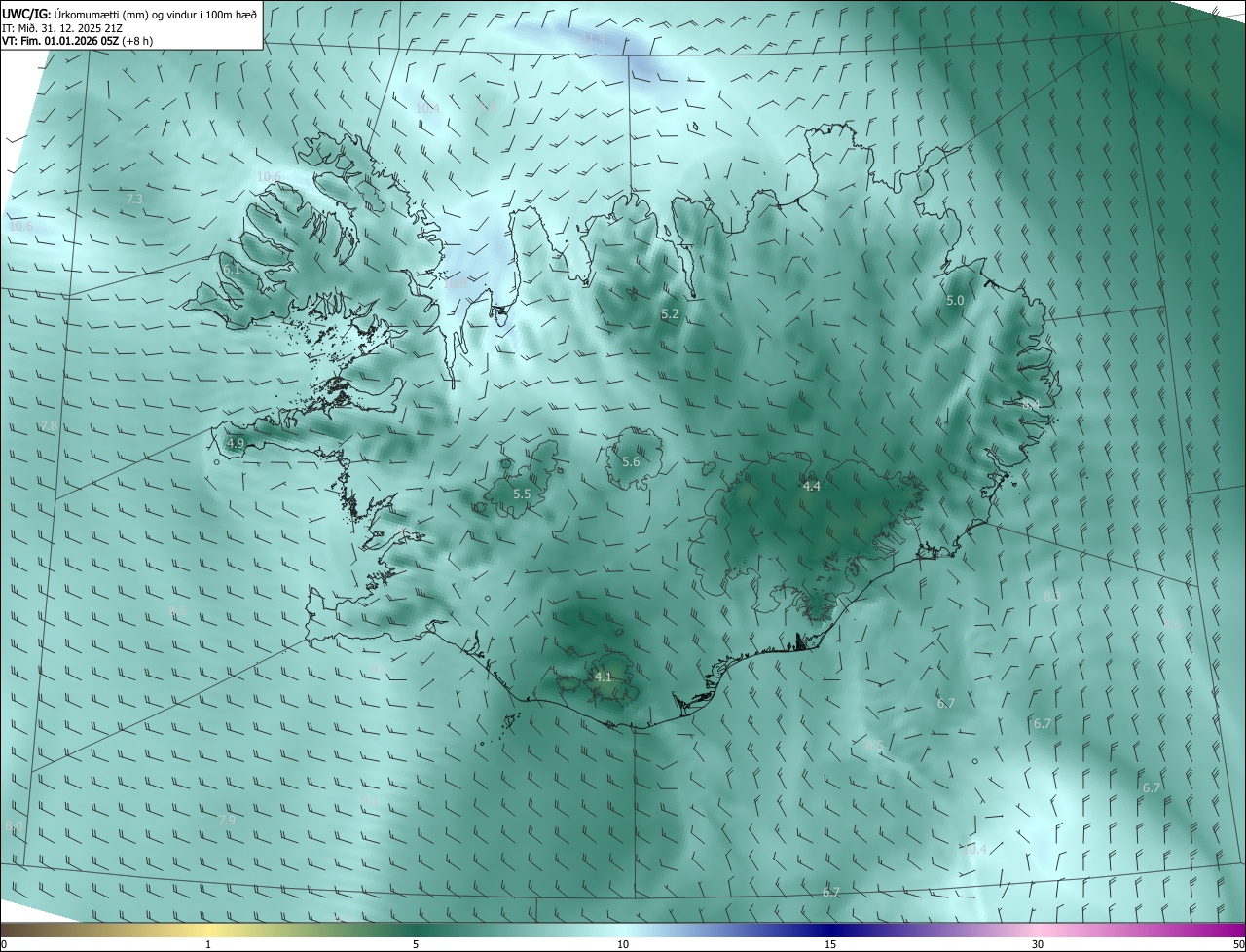
Task: Click the colorbar tick label 50
Action: (1238, 944)
